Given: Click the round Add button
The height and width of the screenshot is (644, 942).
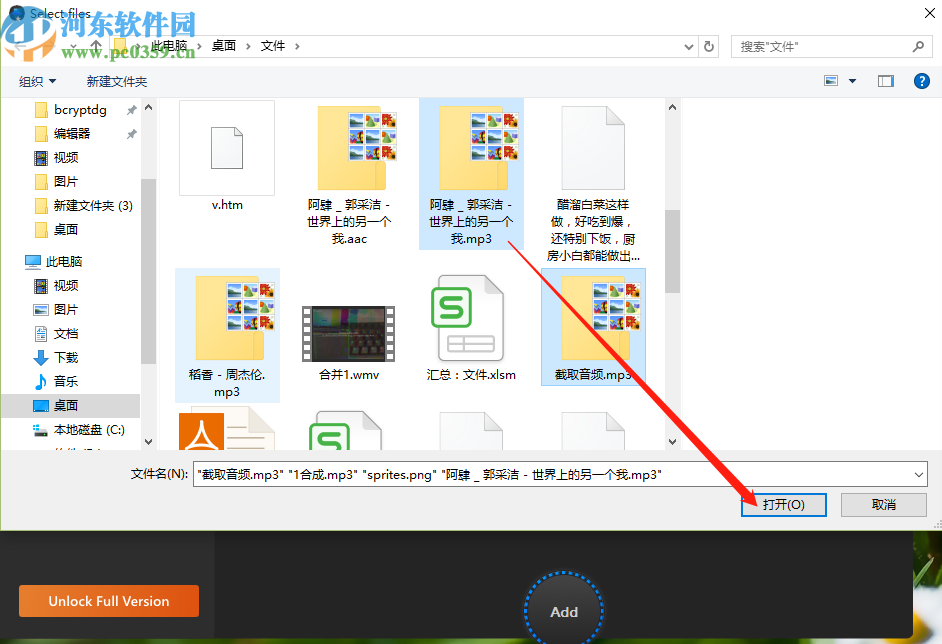Looking at the screenshot, I should coord(564,611).
